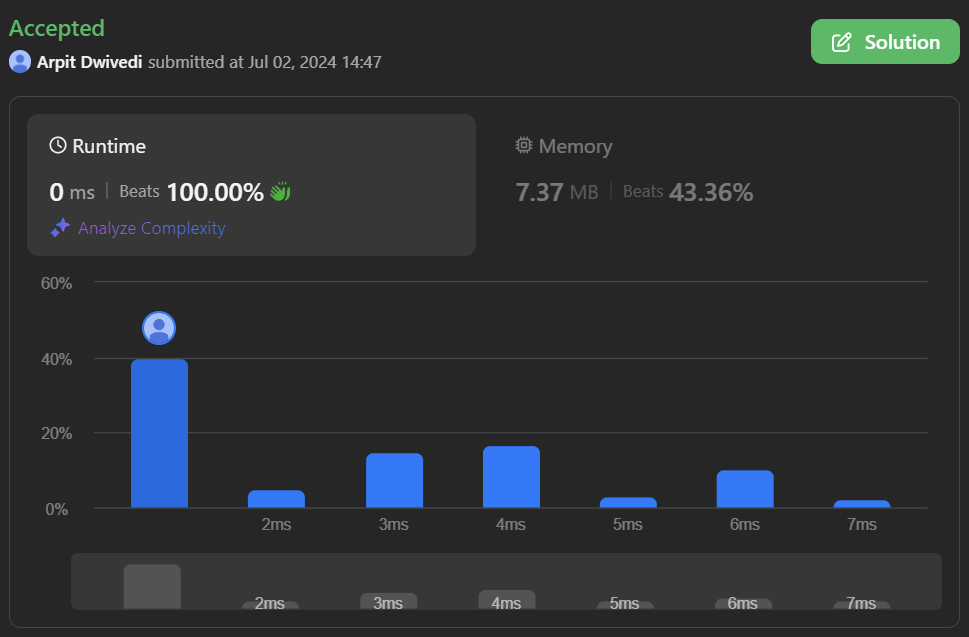The image size is (969, 637).
Task: Click the pencil icon inside the Solution button
Action: point(843,42)
